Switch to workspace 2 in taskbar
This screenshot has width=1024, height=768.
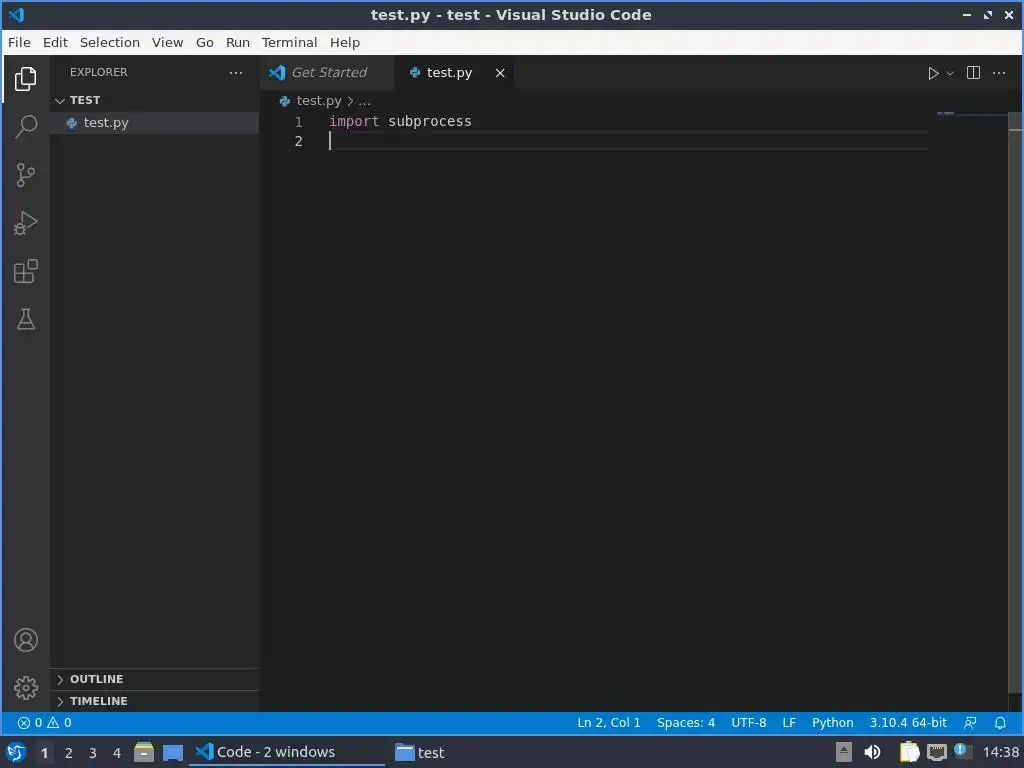69,753
